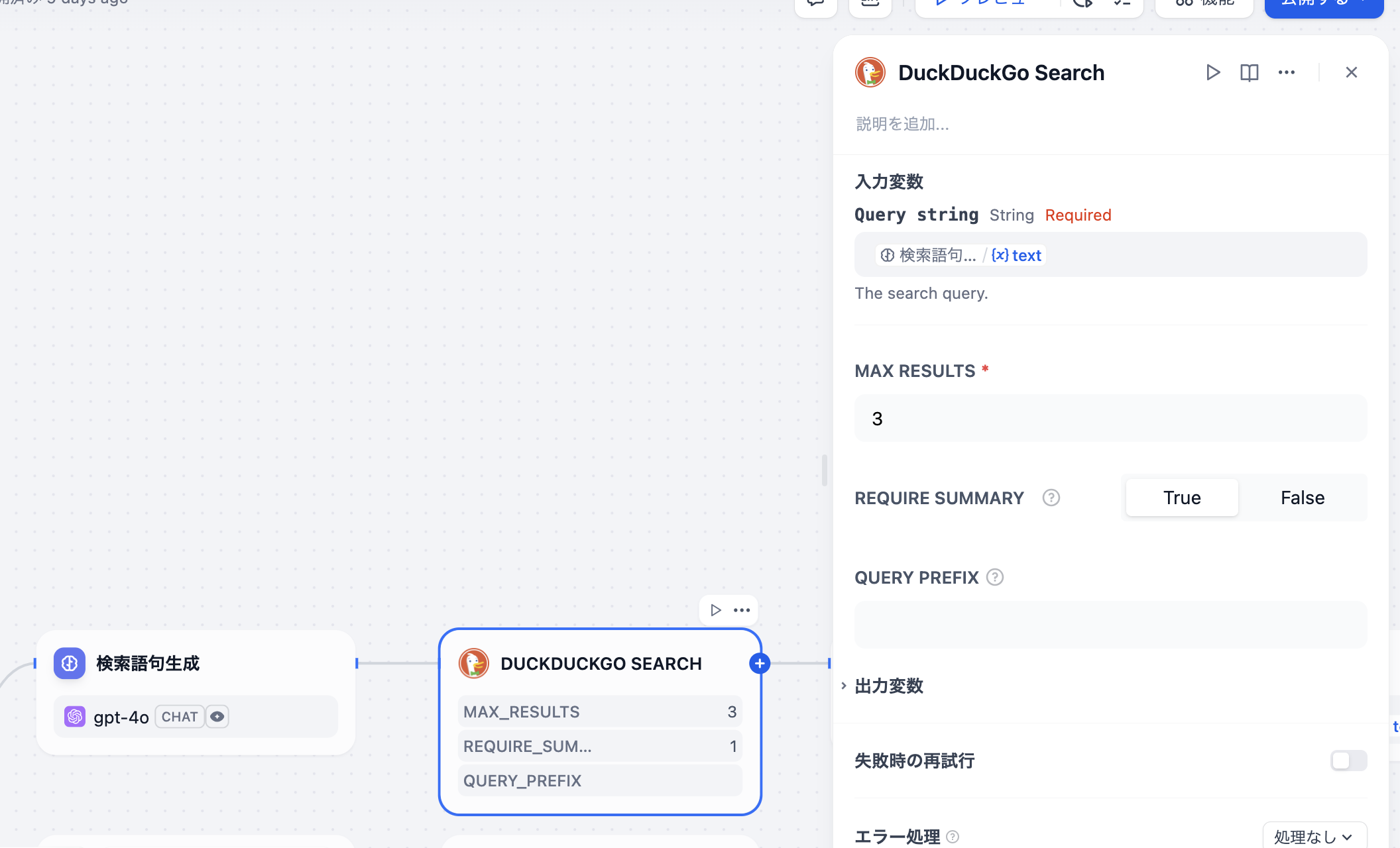Image resolution: width=1400 pixels, height=848 pixels.
Task: Expand the 出力変数 section
Action: tap(888, 686)
